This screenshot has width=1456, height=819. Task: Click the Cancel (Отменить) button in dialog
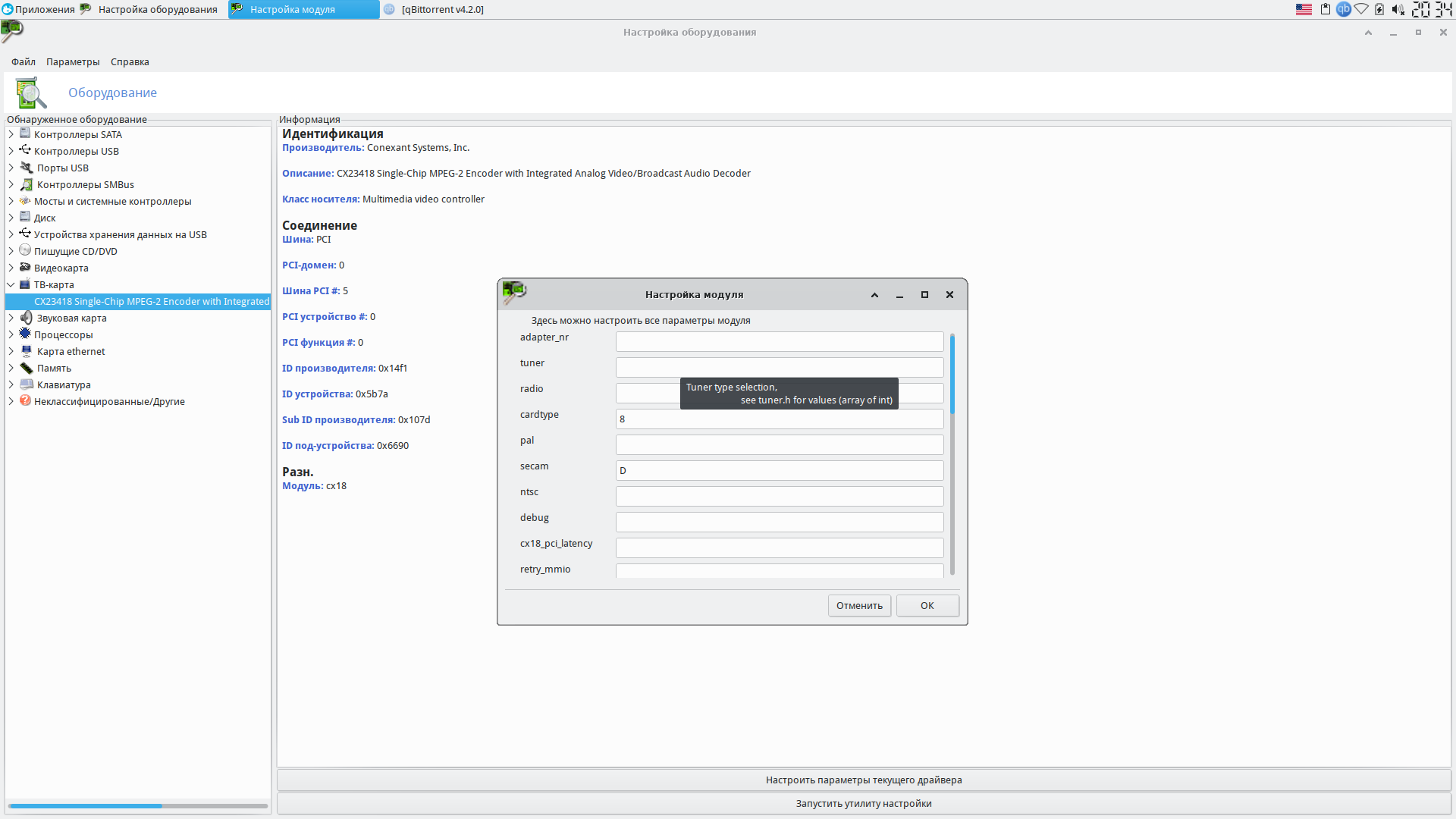859,605
